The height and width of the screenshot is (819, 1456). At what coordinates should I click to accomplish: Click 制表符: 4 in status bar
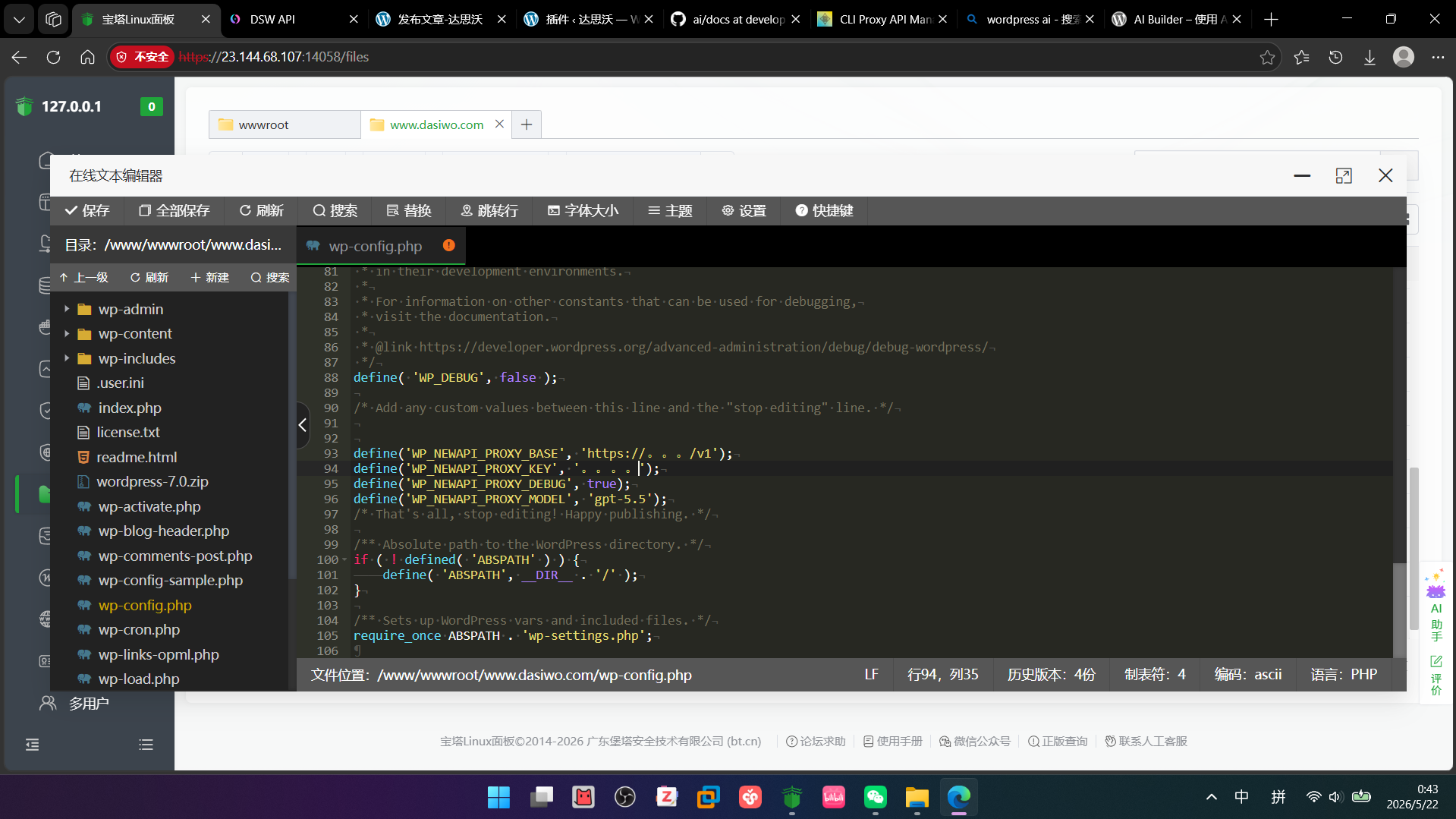click(x=1155, y=674)
